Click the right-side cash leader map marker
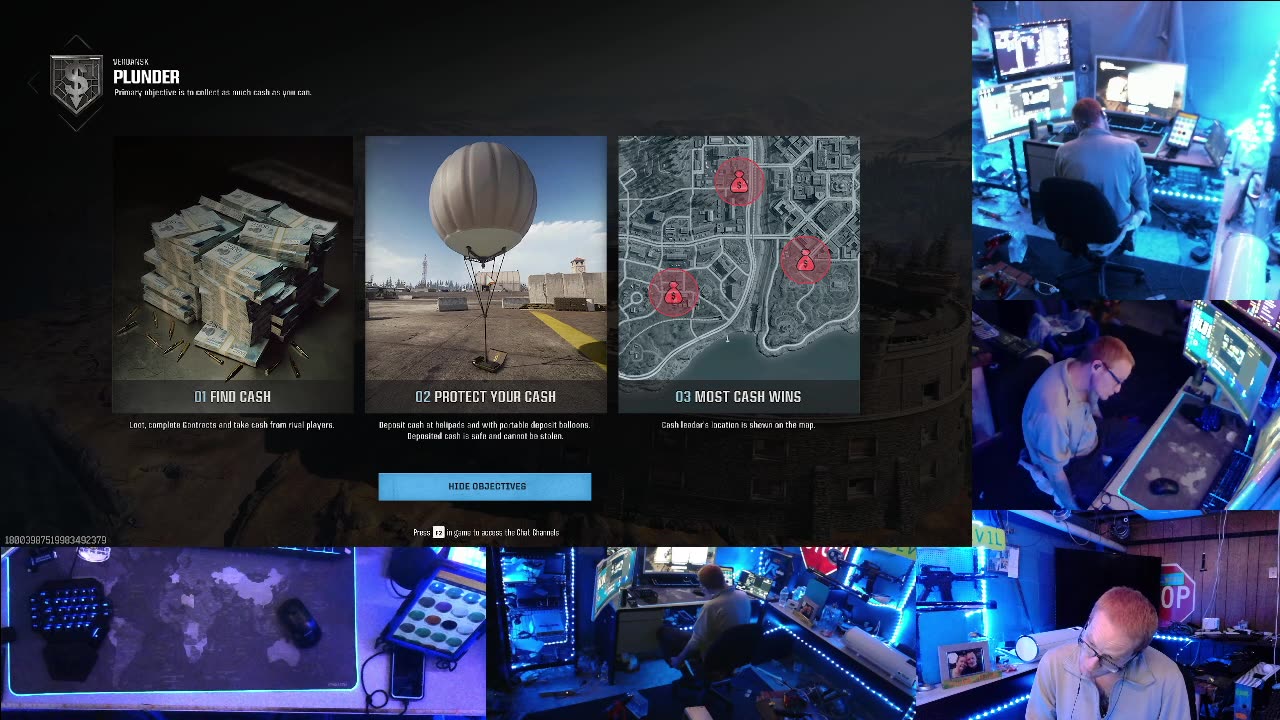Viewport: 1280px width, 720px height. (x=805, y=261)
